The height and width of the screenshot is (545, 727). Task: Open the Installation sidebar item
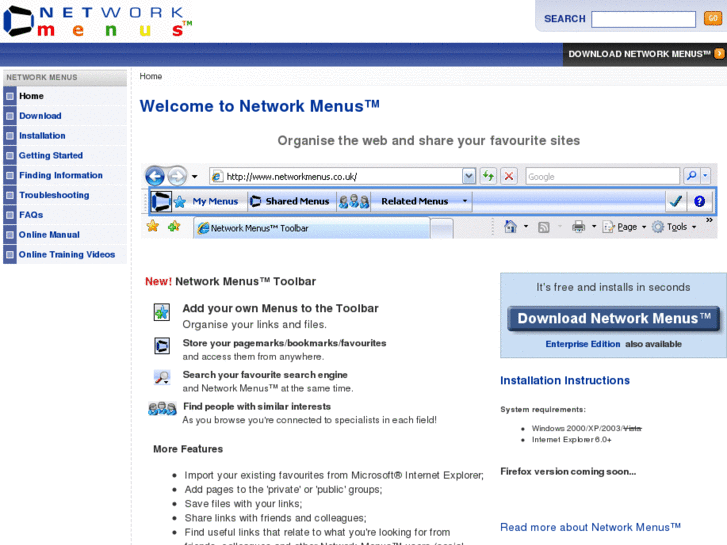pyautogui.click(x=42, y=136)
